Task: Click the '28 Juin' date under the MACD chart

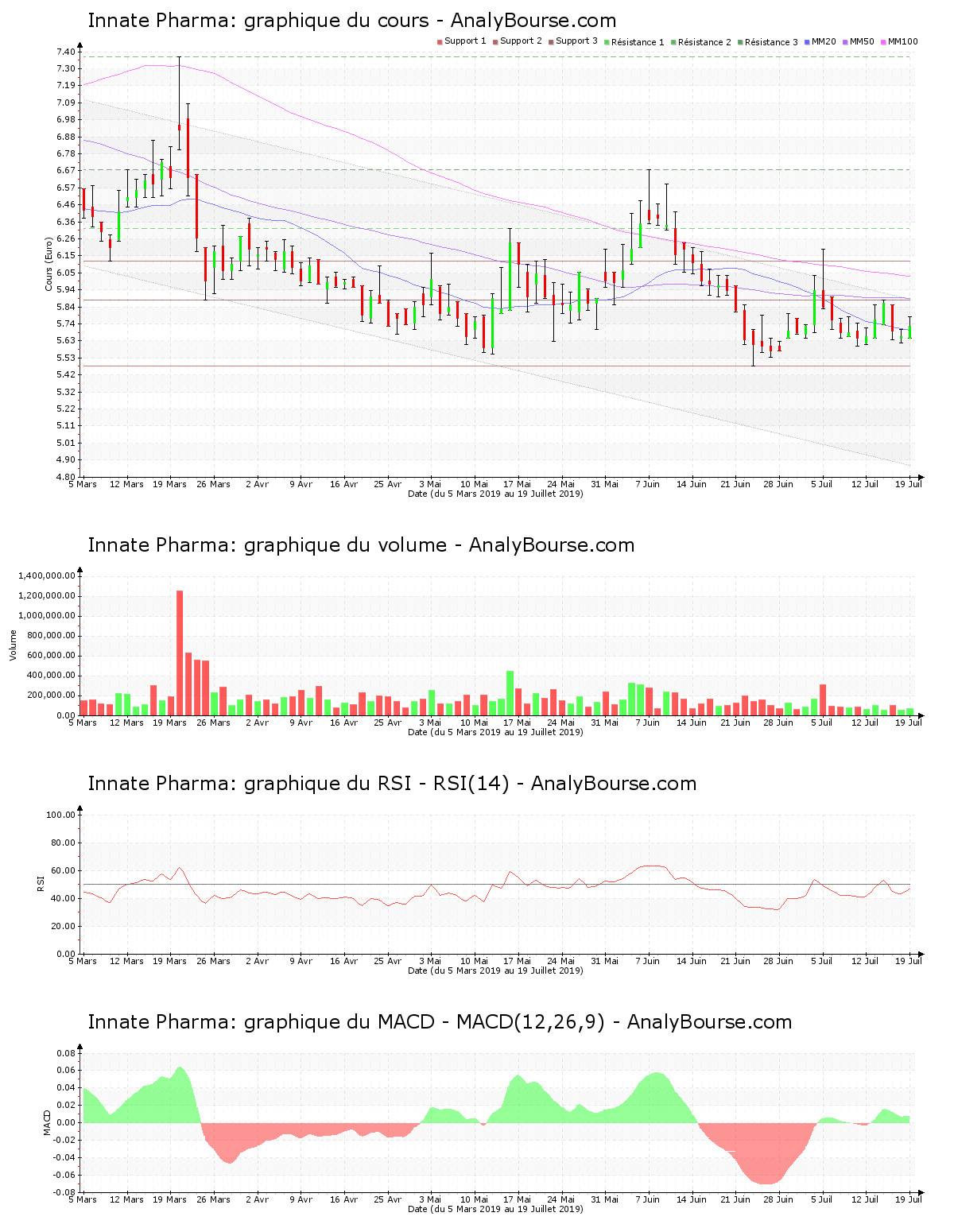Action: tap(778, 1199)
